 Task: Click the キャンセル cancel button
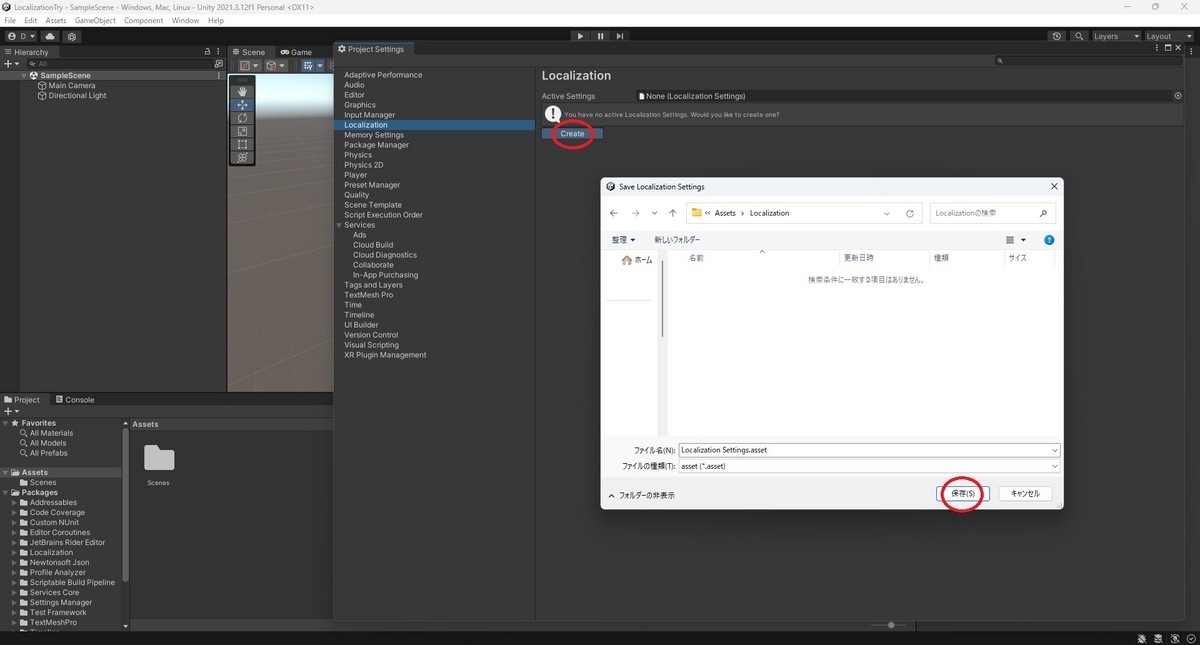pos(1025,493)
